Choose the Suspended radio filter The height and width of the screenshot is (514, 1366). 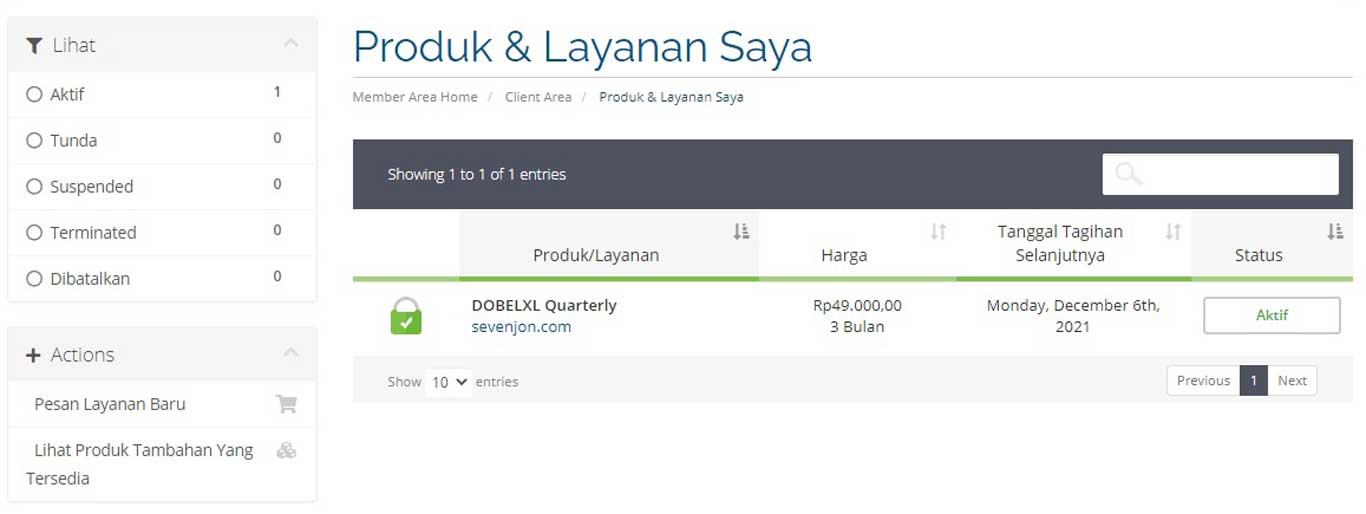click(x=34, y=186)
